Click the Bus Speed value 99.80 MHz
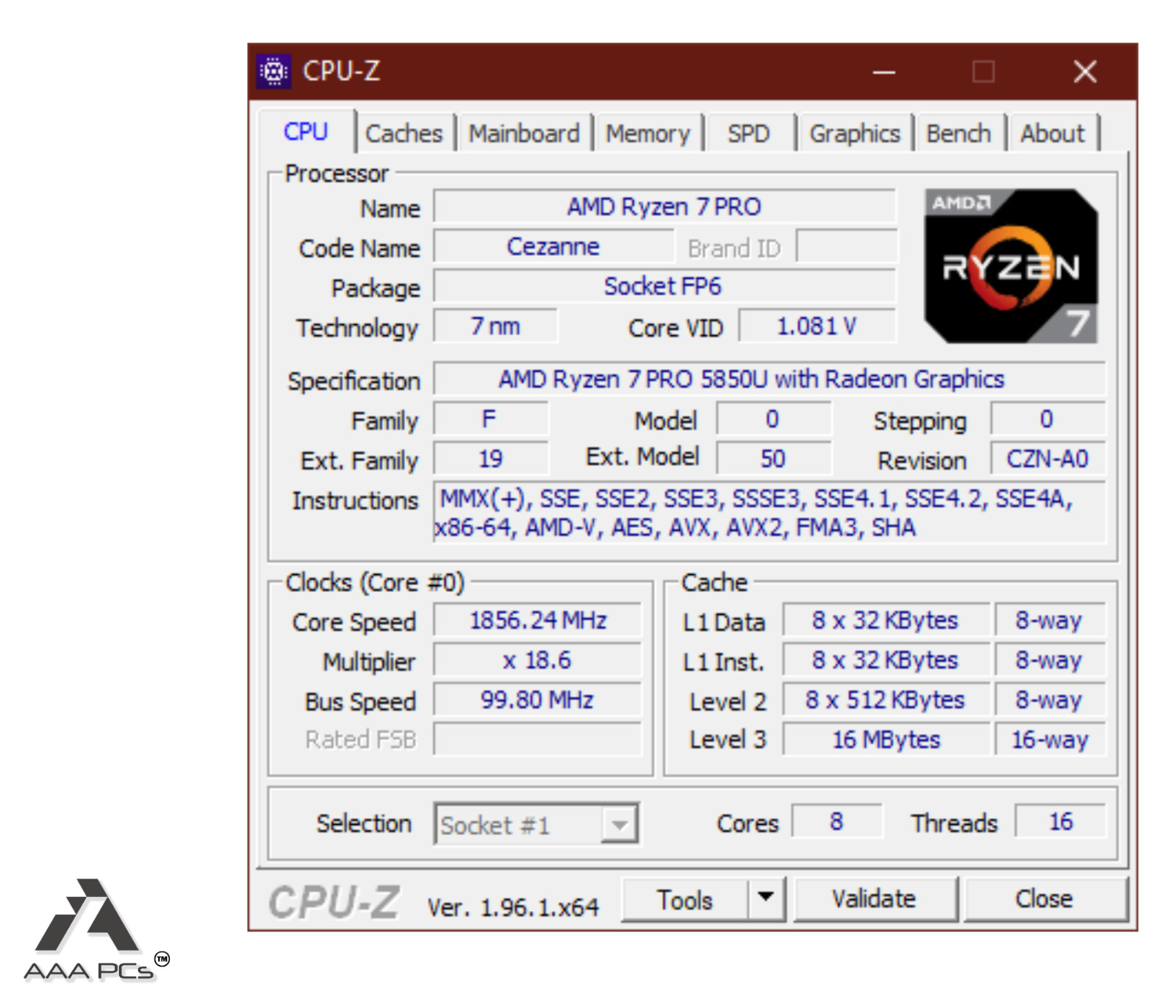 click(x=537, y=700)
